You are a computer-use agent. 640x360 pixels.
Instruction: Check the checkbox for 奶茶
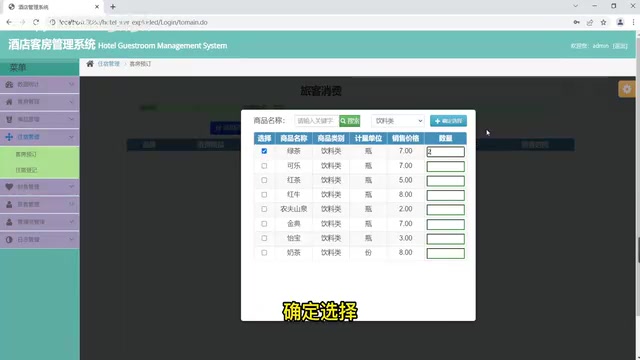coord(264,253)
